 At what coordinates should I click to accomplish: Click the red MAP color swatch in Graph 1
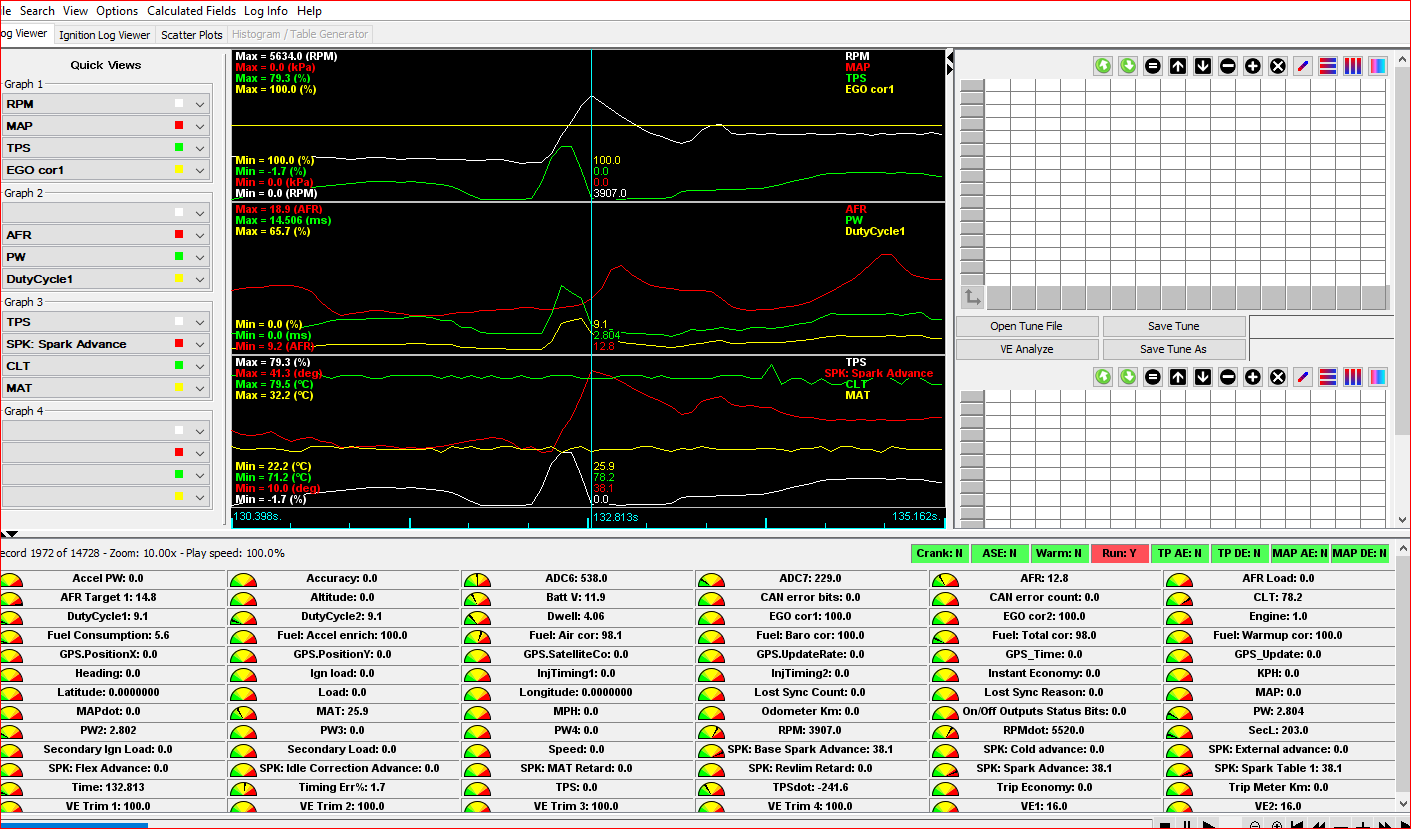178,126
